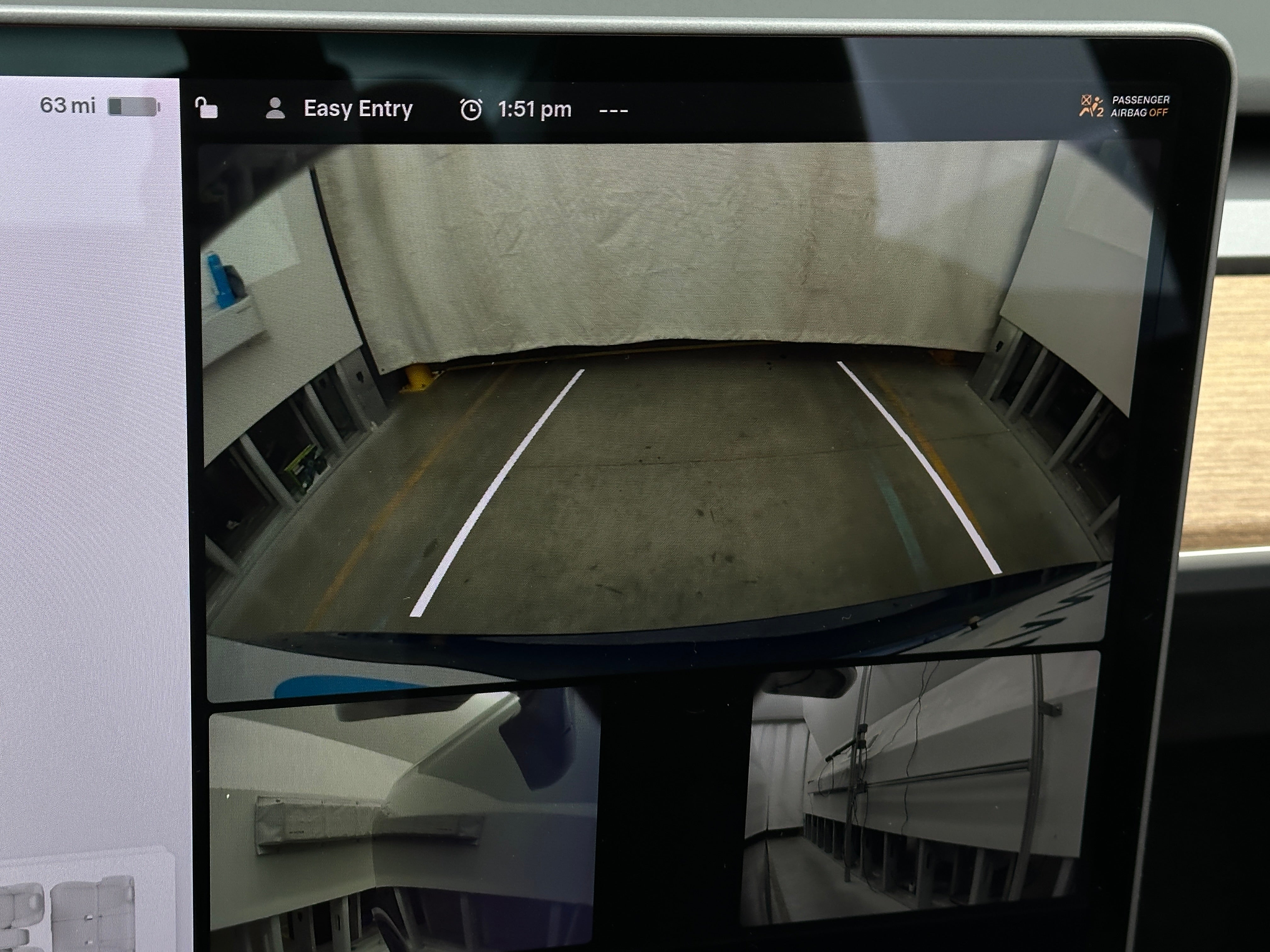The height and width of the screenshot is (952, 1270).
Task: Tap the PASSENGER AIRBAG OFF text
Action: 1140,106
